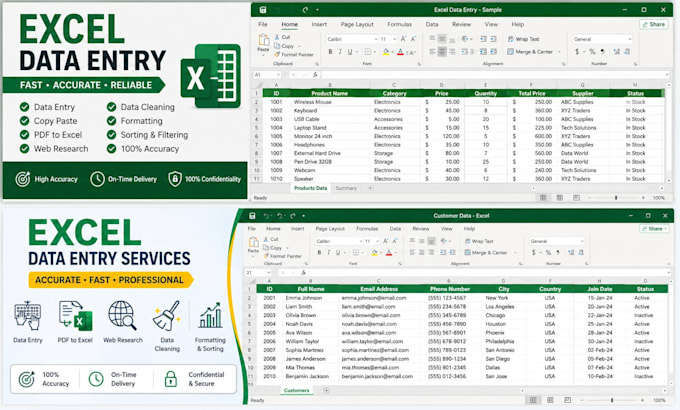Toggle Underline in the Customer Data window
Viewport: 680px width, 410px height.
[x=338, y=252]
